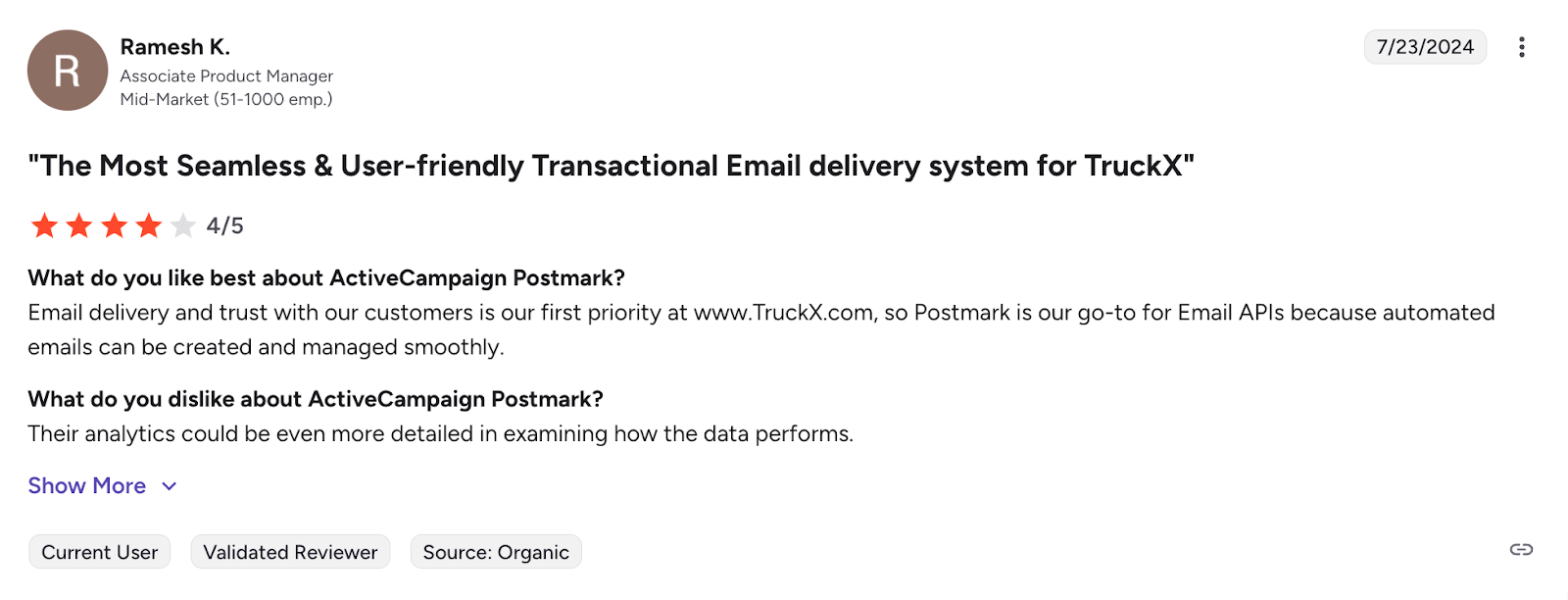
Task: Click the Associate Product Manager job title
Action: point(226,75)
